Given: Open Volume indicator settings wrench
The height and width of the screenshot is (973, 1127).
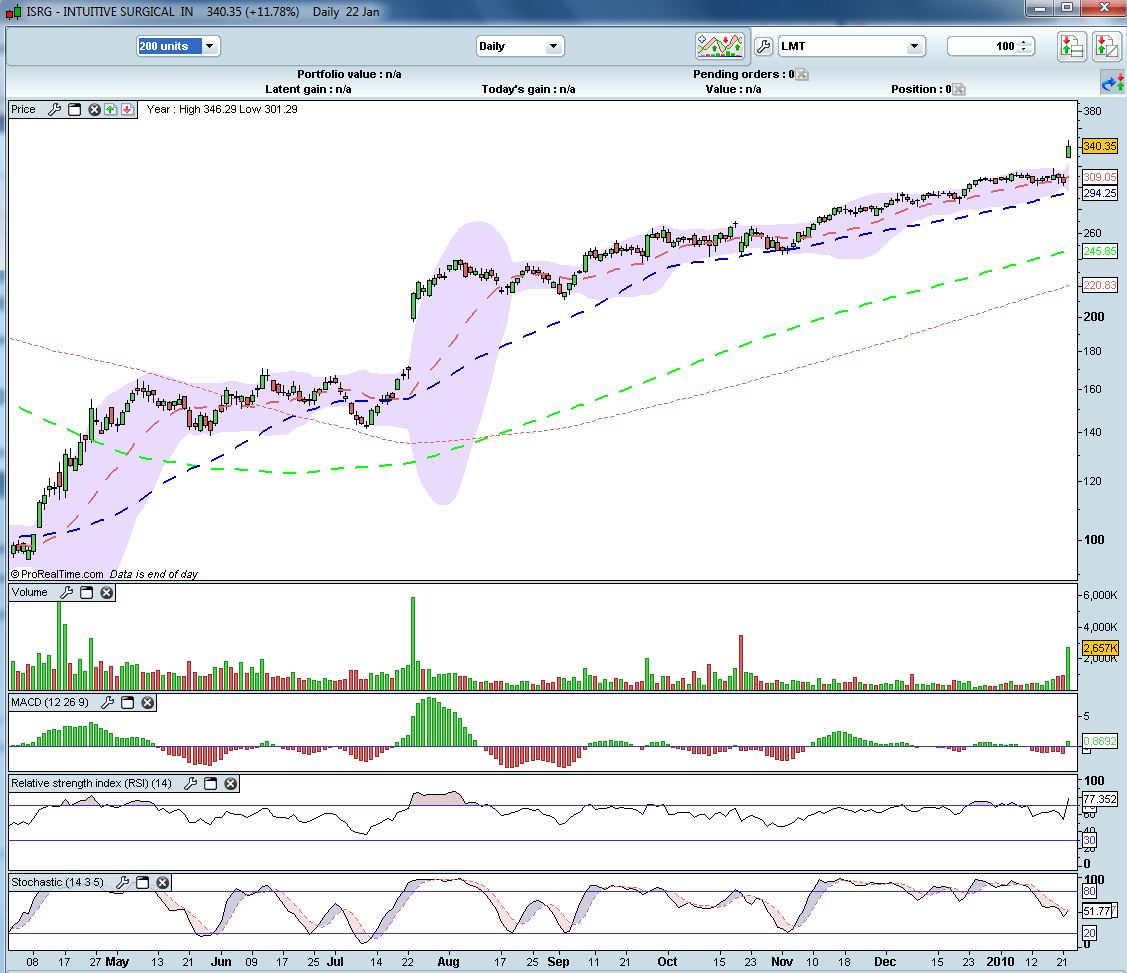Looking at the screenshot, I should coord(67,592).
